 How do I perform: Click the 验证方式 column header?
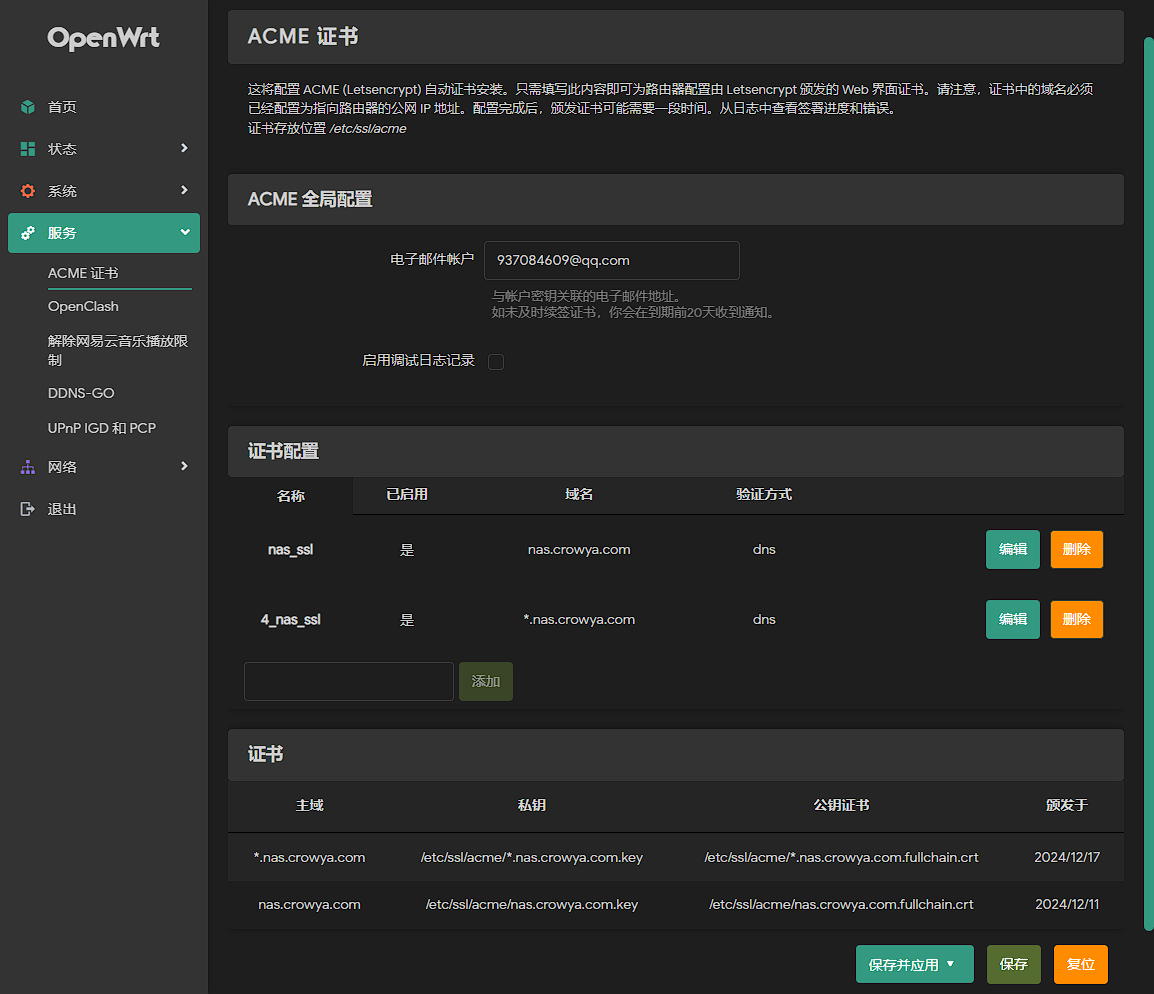[764, 494]
